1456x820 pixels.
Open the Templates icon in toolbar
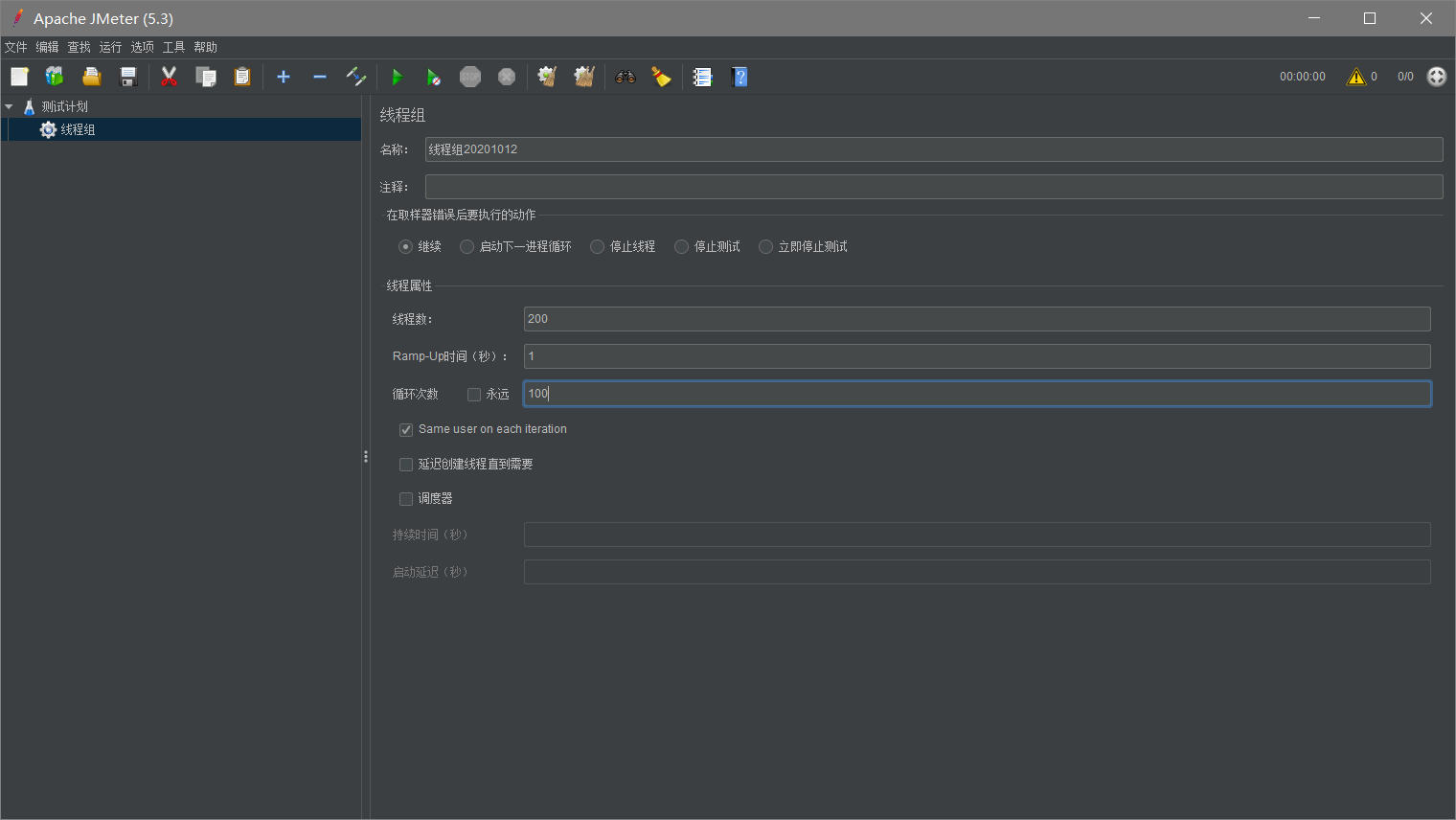click(x=55, y=77)
